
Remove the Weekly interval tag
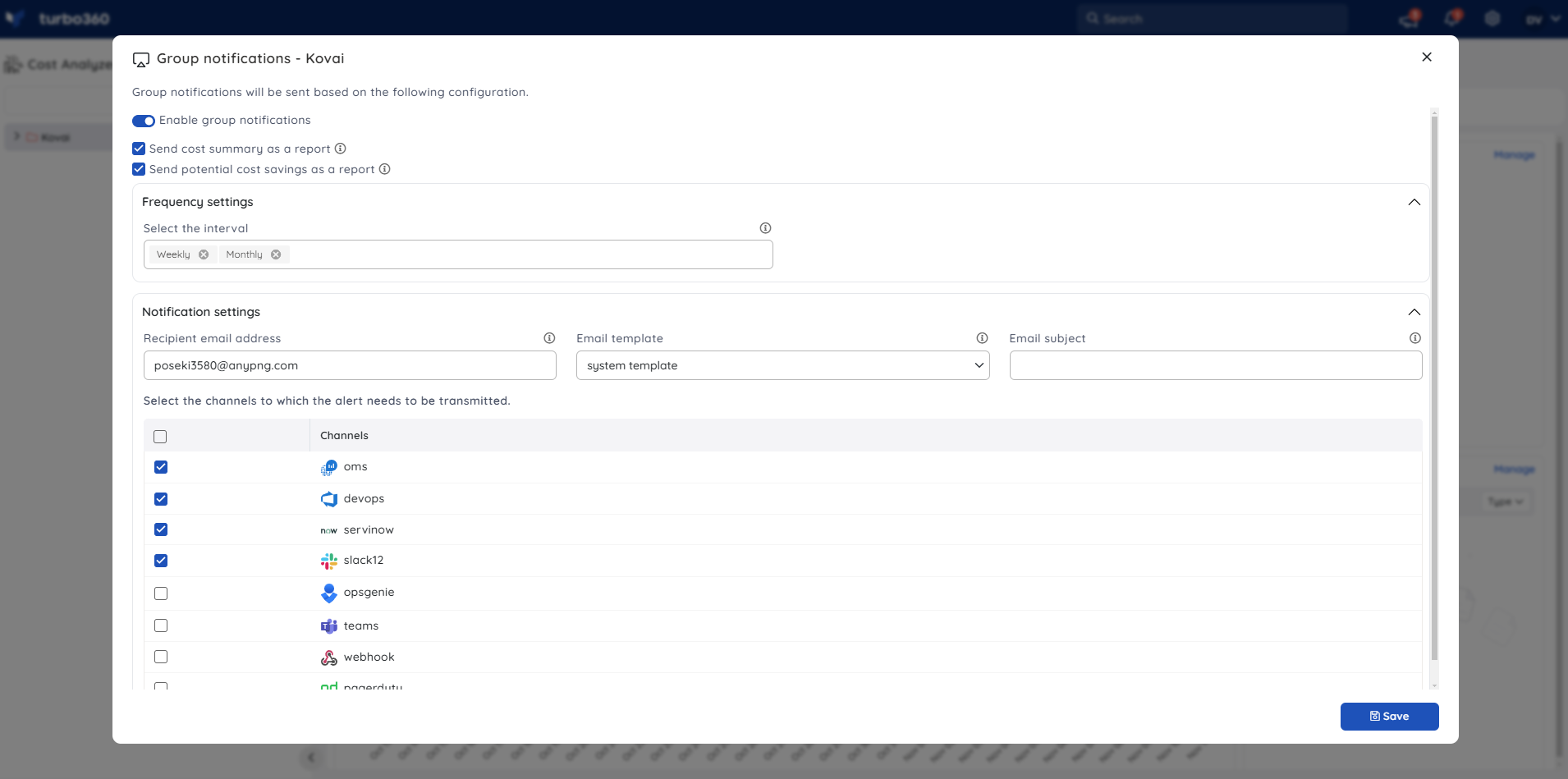coord(204,254)
